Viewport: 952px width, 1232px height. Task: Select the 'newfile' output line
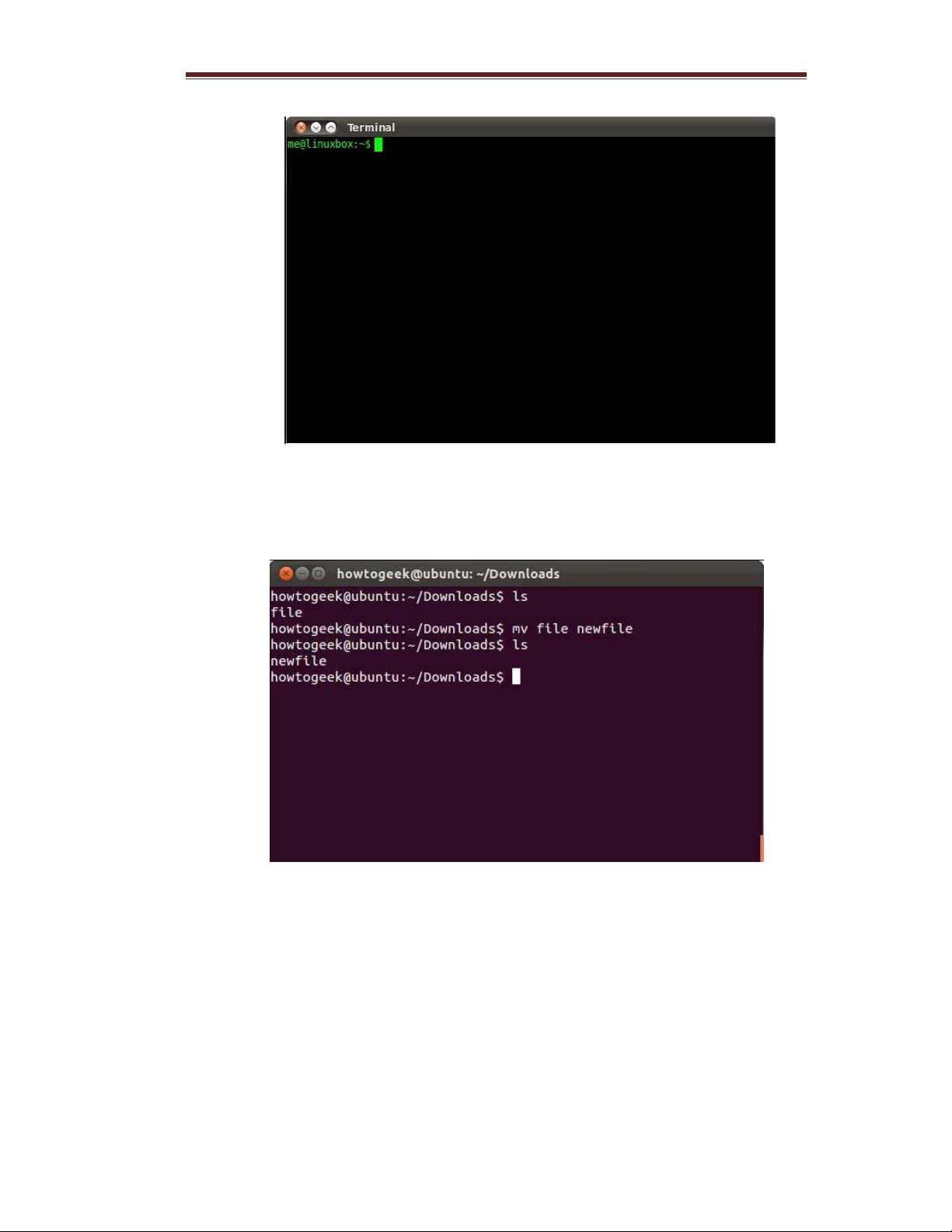298,661
